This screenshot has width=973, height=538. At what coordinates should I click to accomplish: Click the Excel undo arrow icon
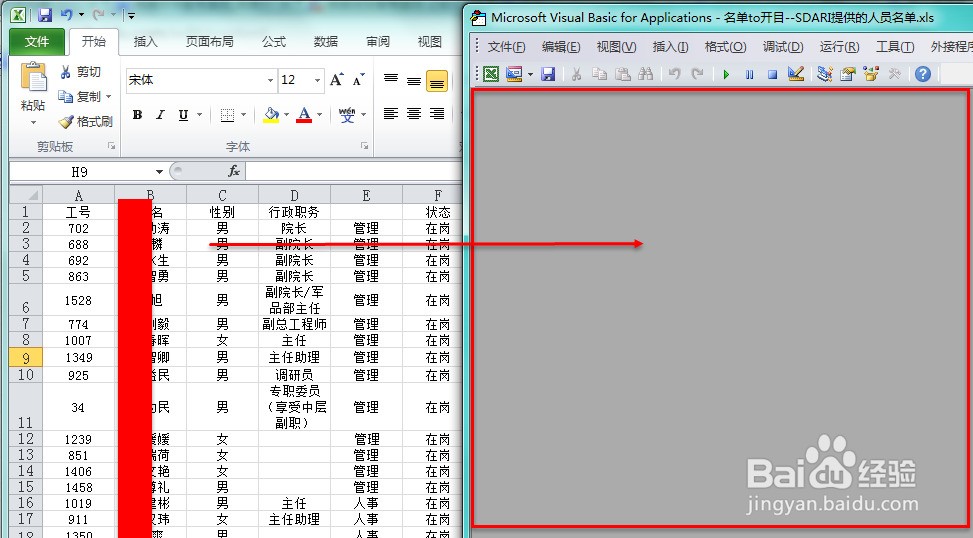[x=66, y=15]
